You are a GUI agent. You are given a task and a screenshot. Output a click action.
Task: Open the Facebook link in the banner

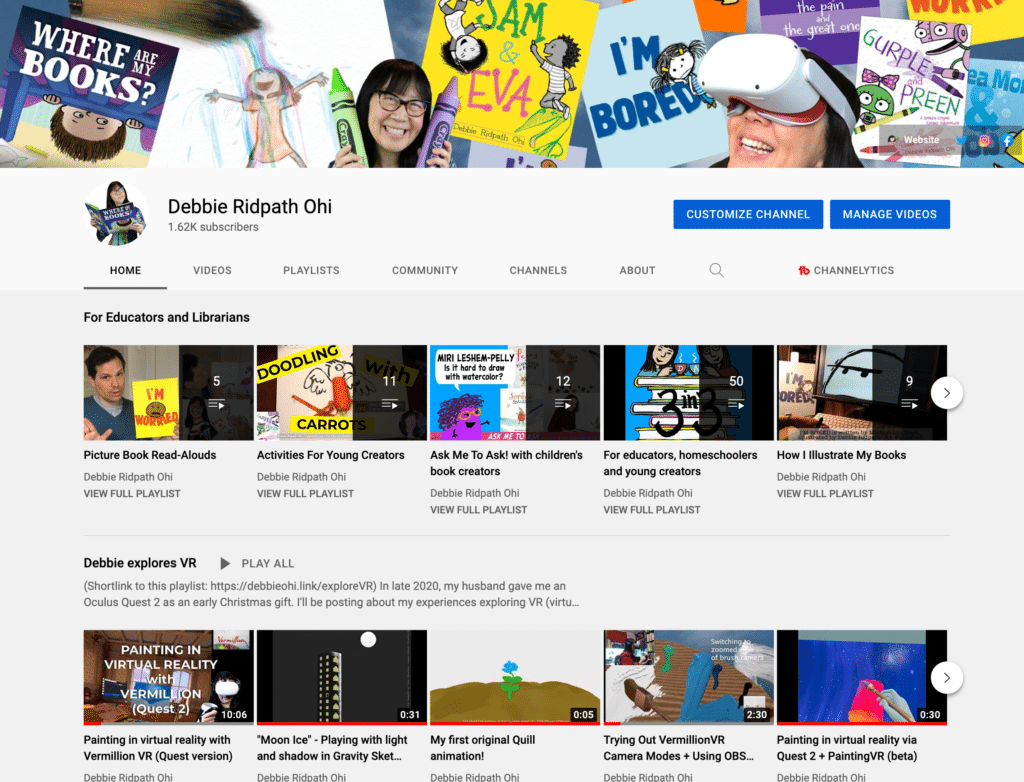[1008, 140]
